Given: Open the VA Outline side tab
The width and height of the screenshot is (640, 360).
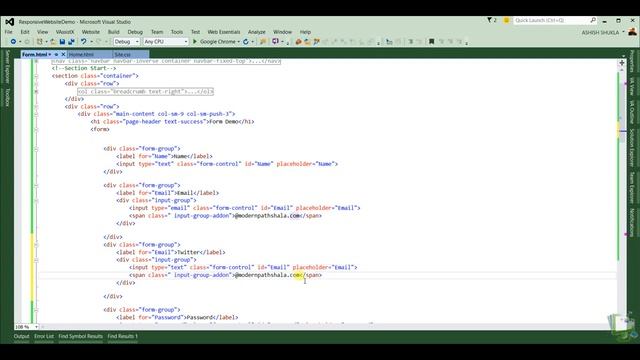Looking at the screenshot, I should 632,112.
